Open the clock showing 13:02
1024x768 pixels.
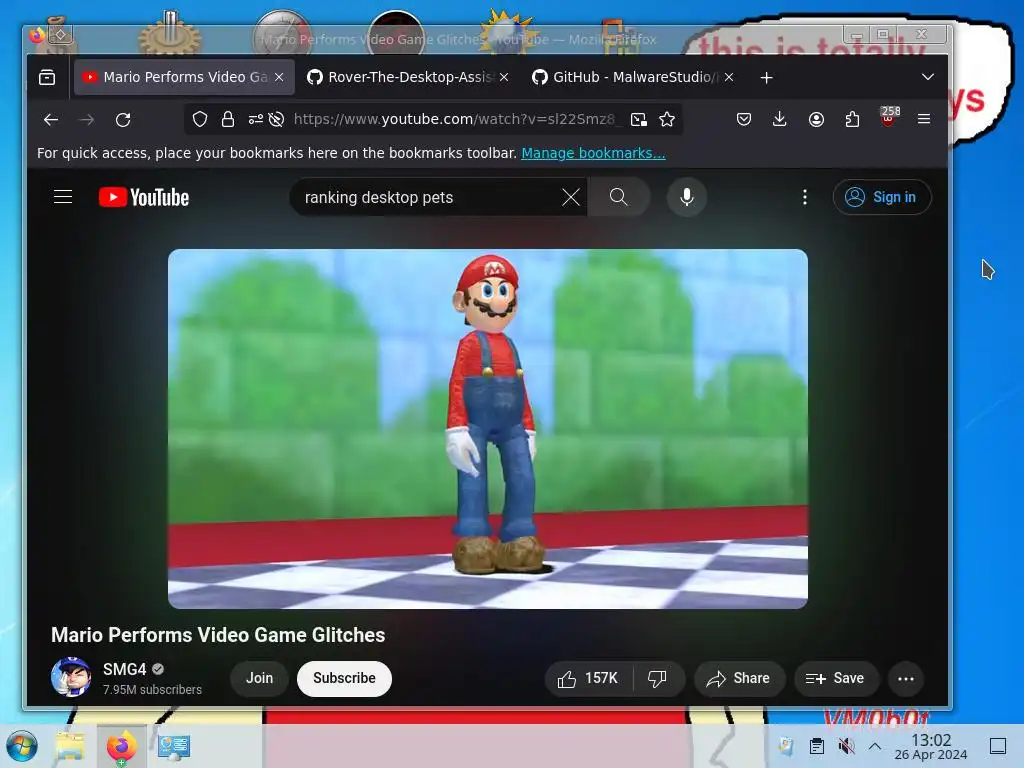coord(931,746)
